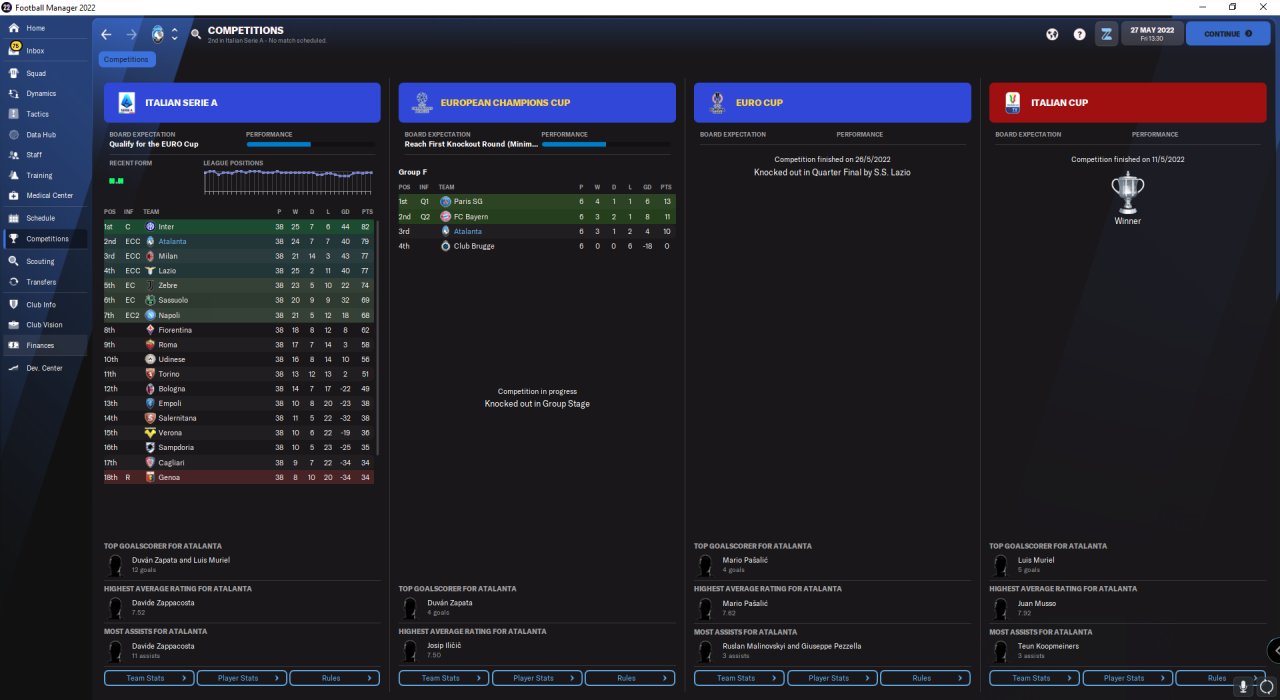This screenshot has height=700, width=1280.
Task: Open Inbox in the sidebar
Action: 44,50
